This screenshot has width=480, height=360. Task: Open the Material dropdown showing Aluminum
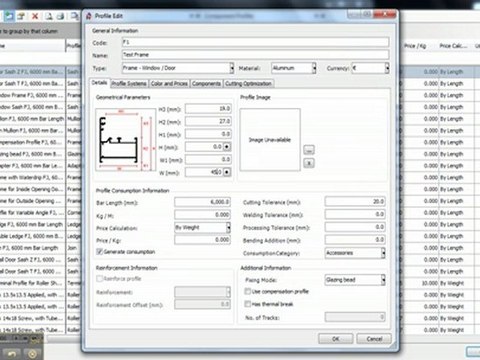click(293, 68)
